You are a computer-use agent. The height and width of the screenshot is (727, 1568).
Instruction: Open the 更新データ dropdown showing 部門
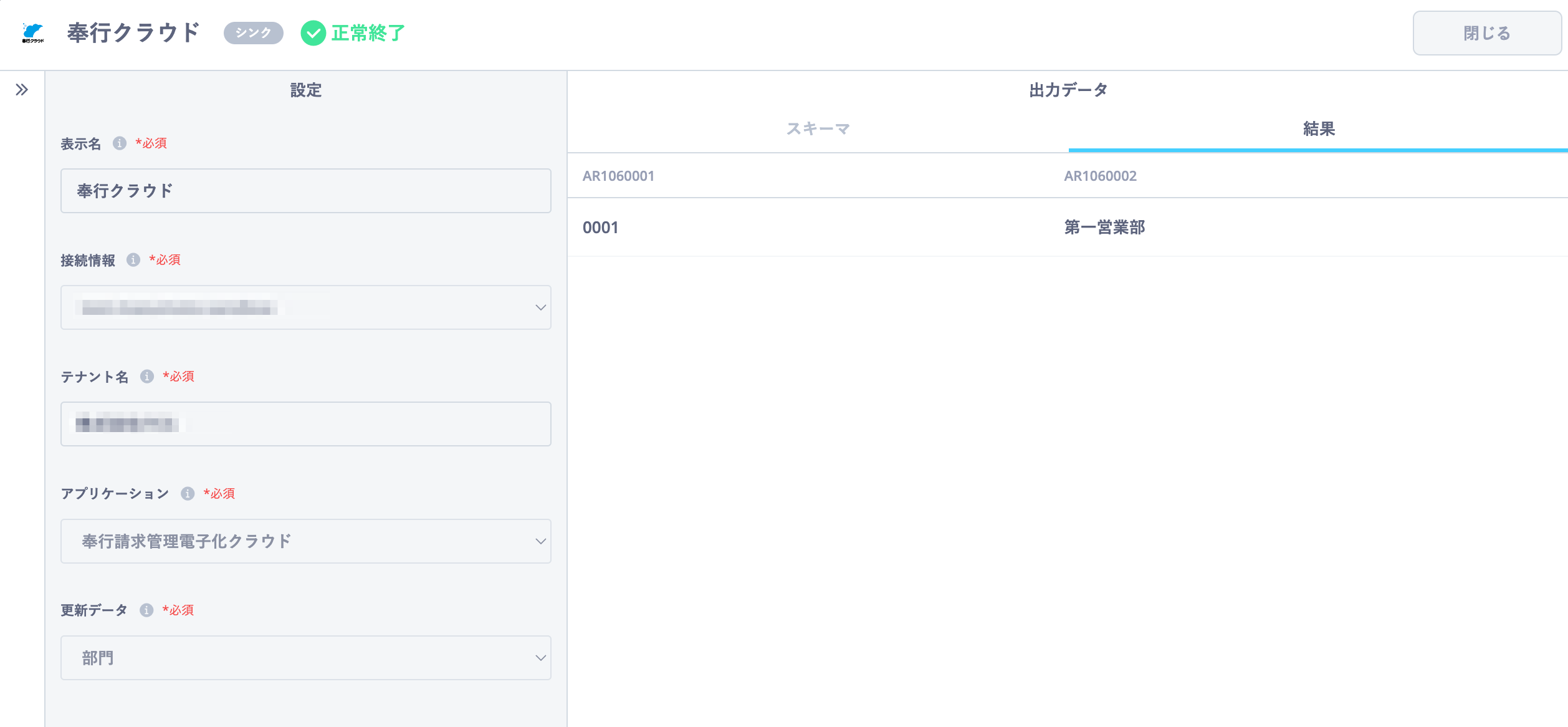pos(306,658)
